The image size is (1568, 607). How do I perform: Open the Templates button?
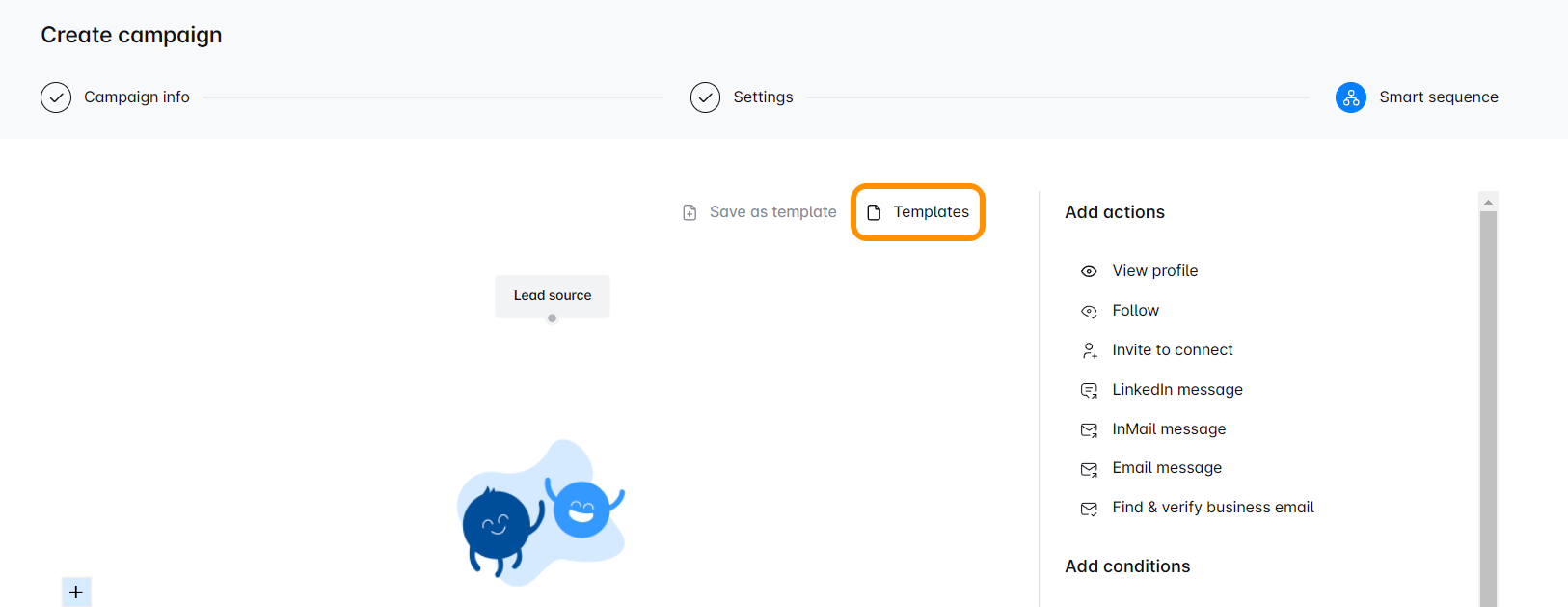point(918,212)
